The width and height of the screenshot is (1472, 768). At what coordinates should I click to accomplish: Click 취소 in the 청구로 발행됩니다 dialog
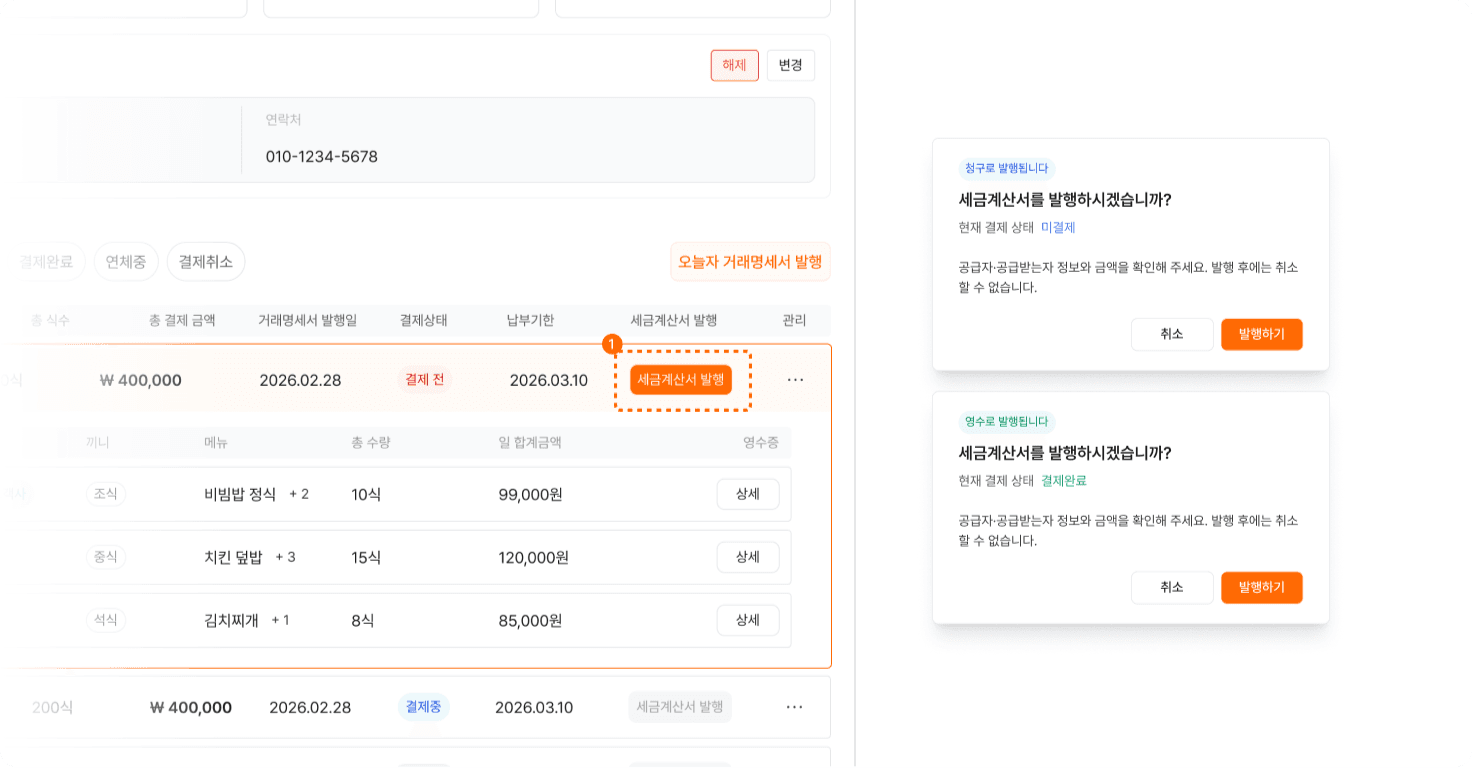(1172, 334)
